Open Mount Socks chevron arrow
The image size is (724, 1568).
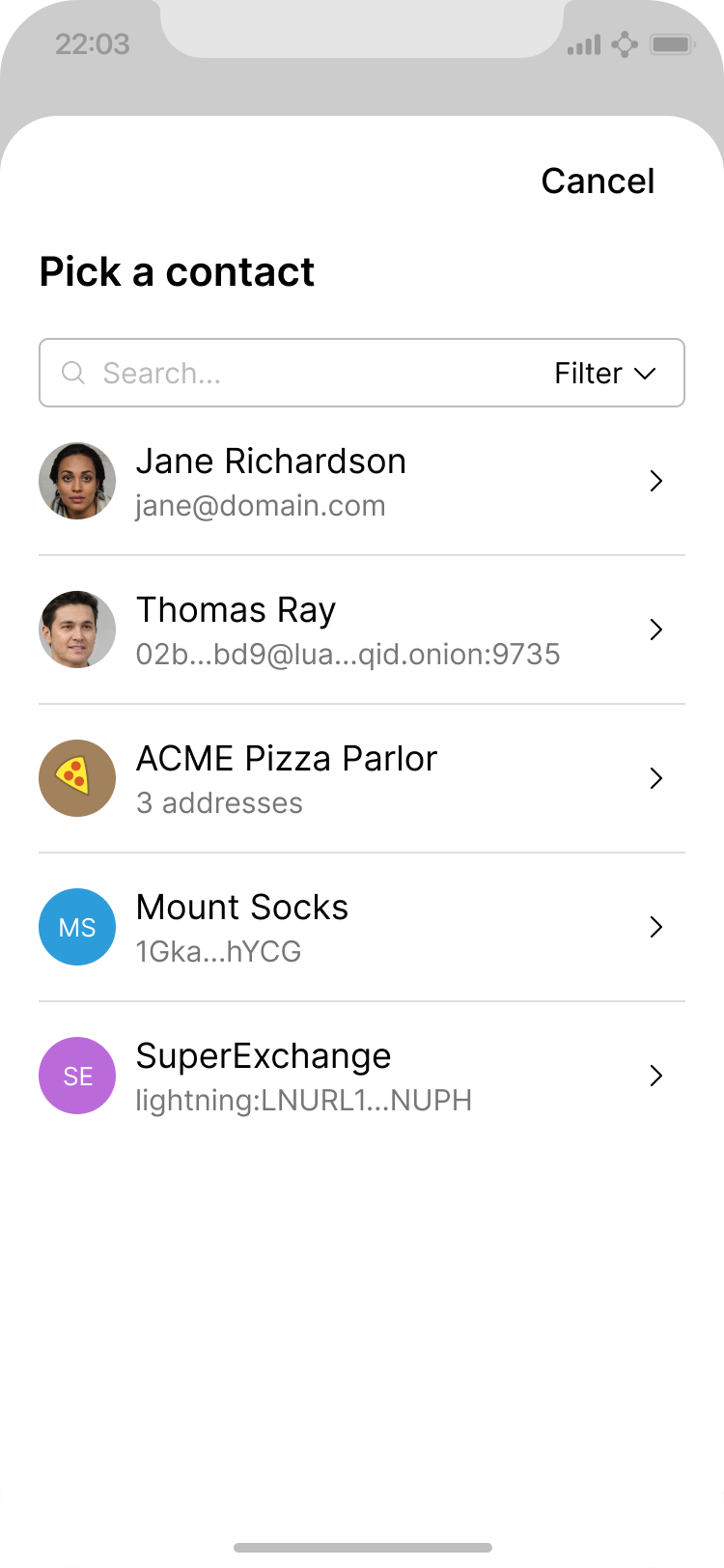(x=656, y=927)
